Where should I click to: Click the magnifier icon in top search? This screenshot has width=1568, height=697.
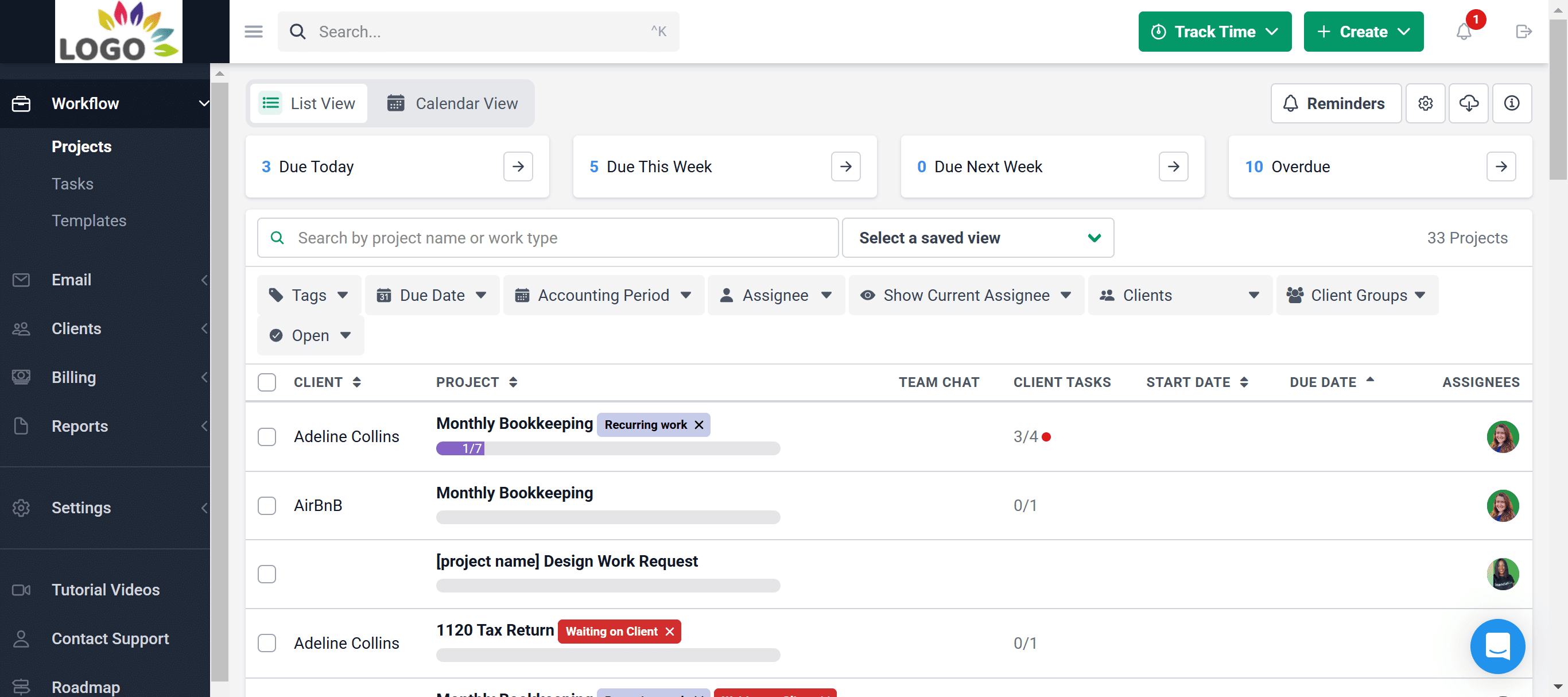pos(297,32)
